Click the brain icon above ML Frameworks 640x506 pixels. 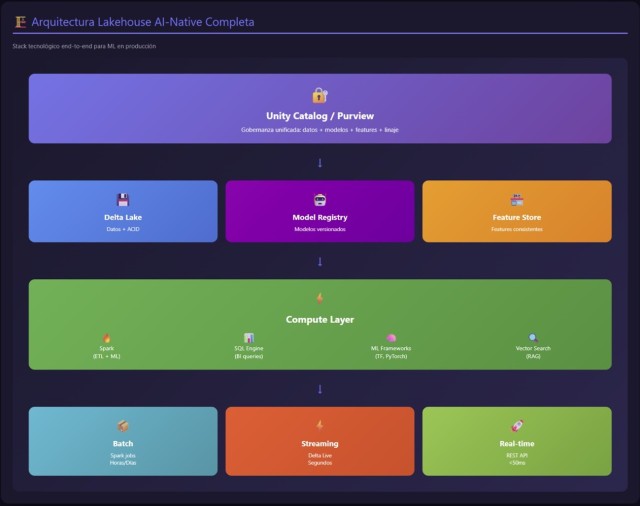tap(392, 338)
